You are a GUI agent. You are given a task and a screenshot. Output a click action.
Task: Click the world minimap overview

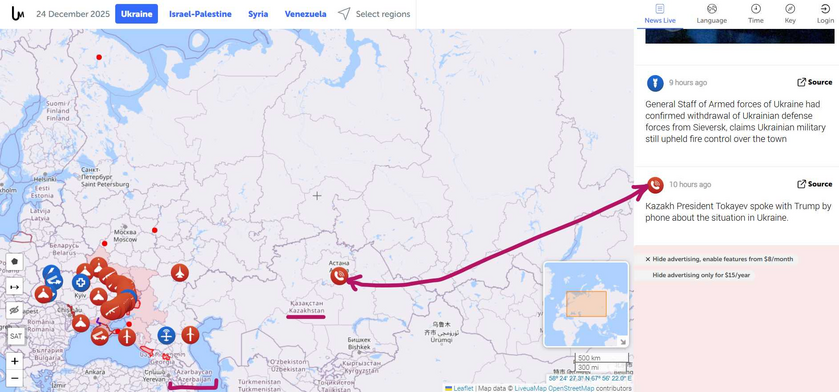pyautogui.click(x=586, y=304)
